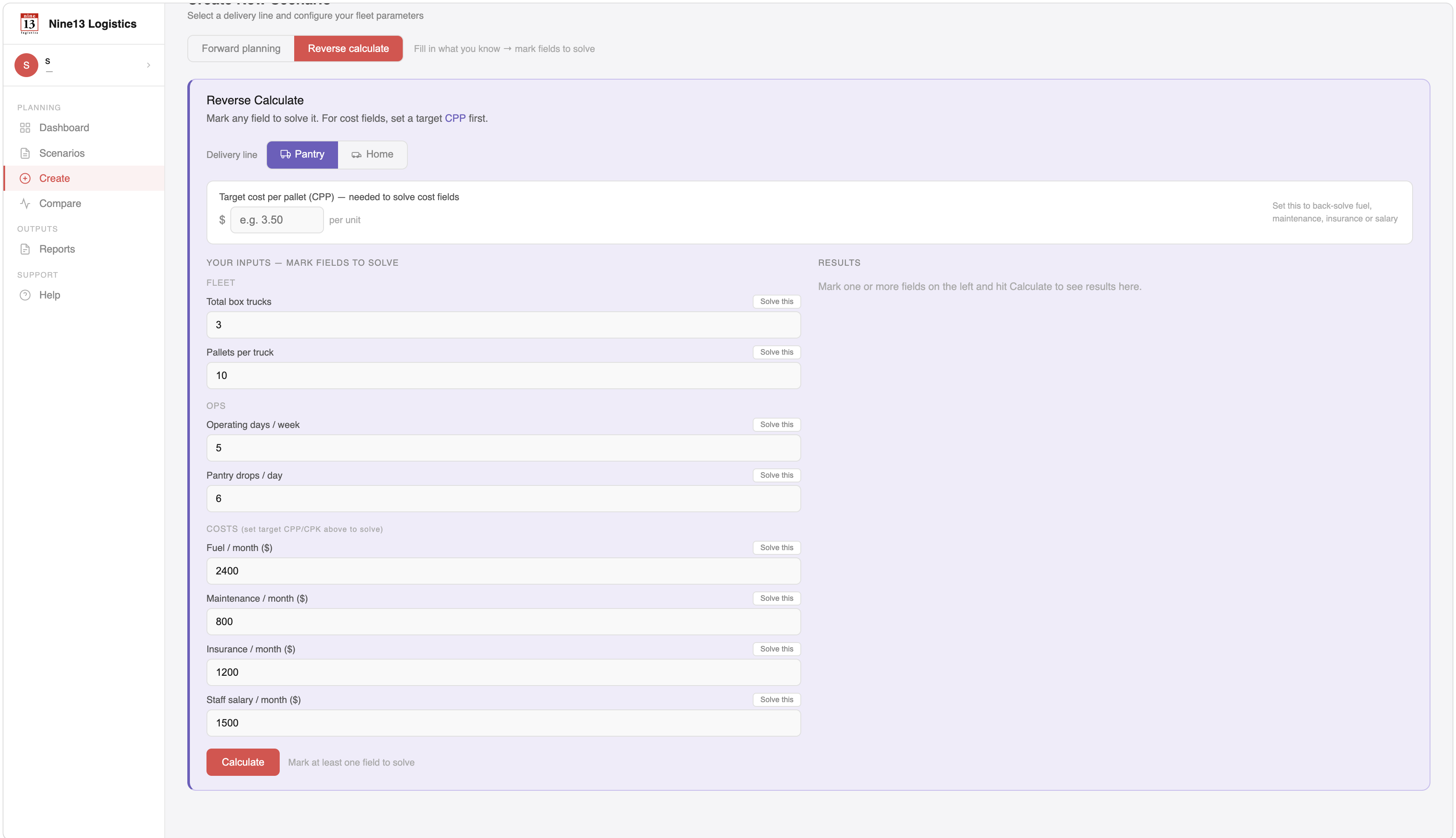Select Create in the sidebar
The width and height of the screenshot is (1456, 838).
(84, 178)
